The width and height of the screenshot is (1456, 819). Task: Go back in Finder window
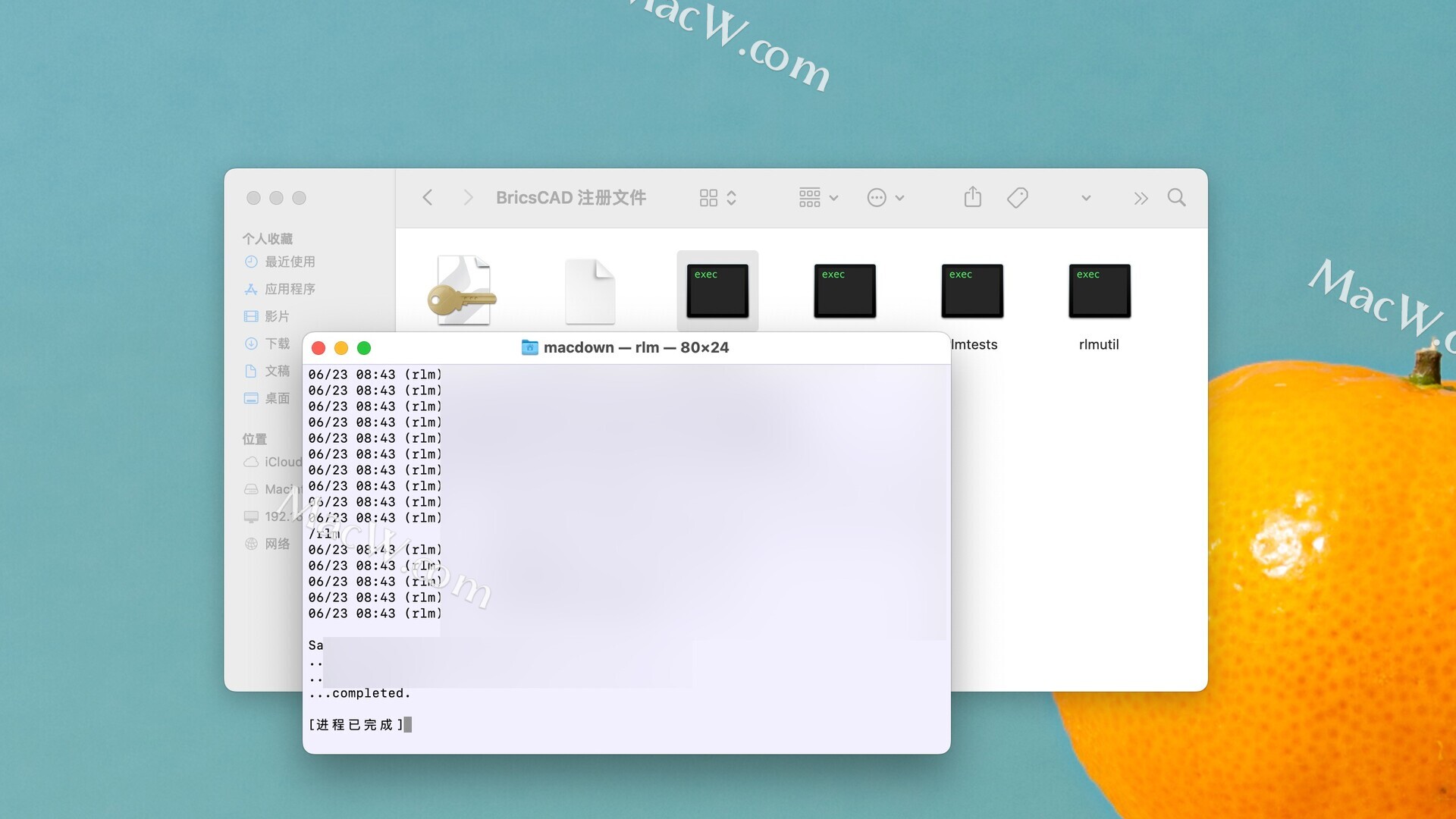pos(428,198)
